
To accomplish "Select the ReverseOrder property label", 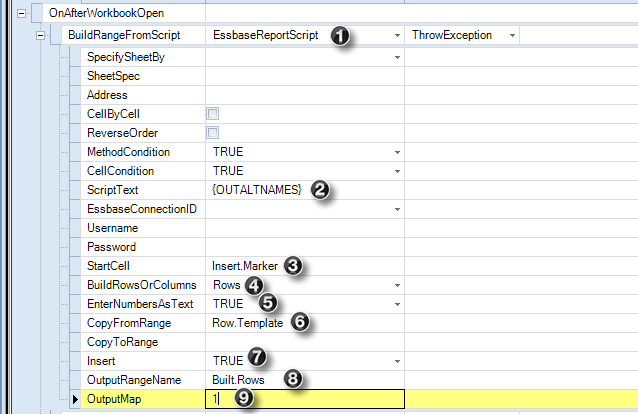I will pyautogui.click(x=122, y=133).
